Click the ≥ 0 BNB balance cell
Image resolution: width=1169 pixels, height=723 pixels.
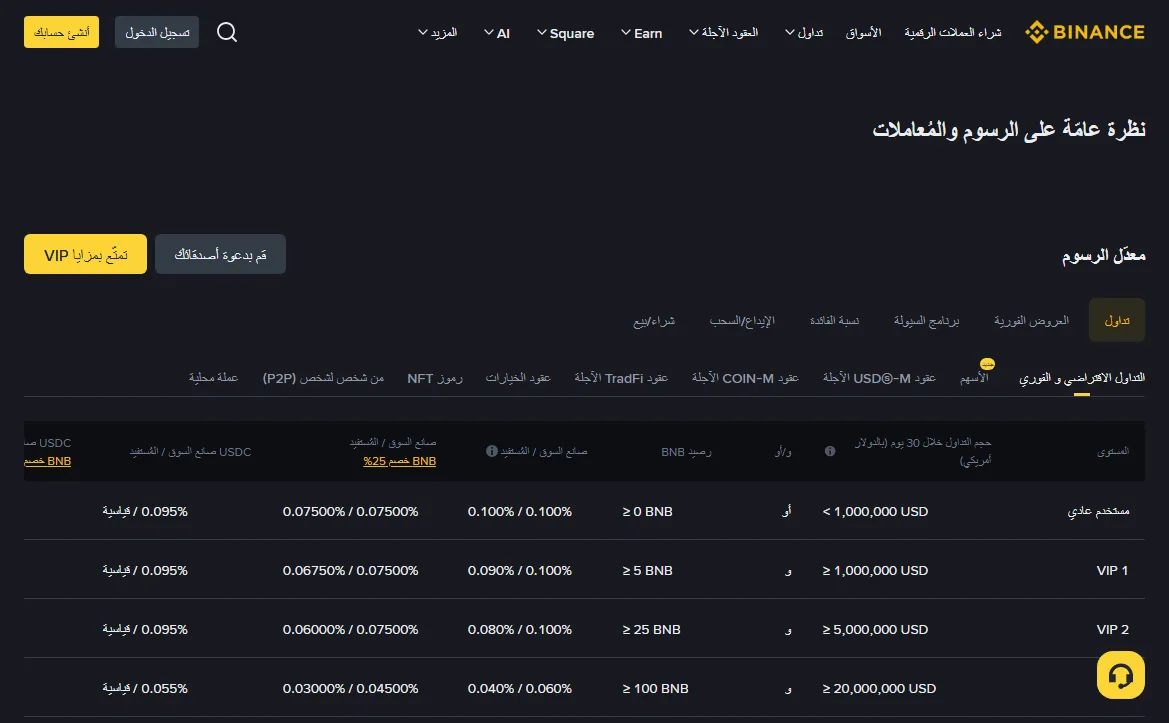pyautogui.click(x=647, y=511)
